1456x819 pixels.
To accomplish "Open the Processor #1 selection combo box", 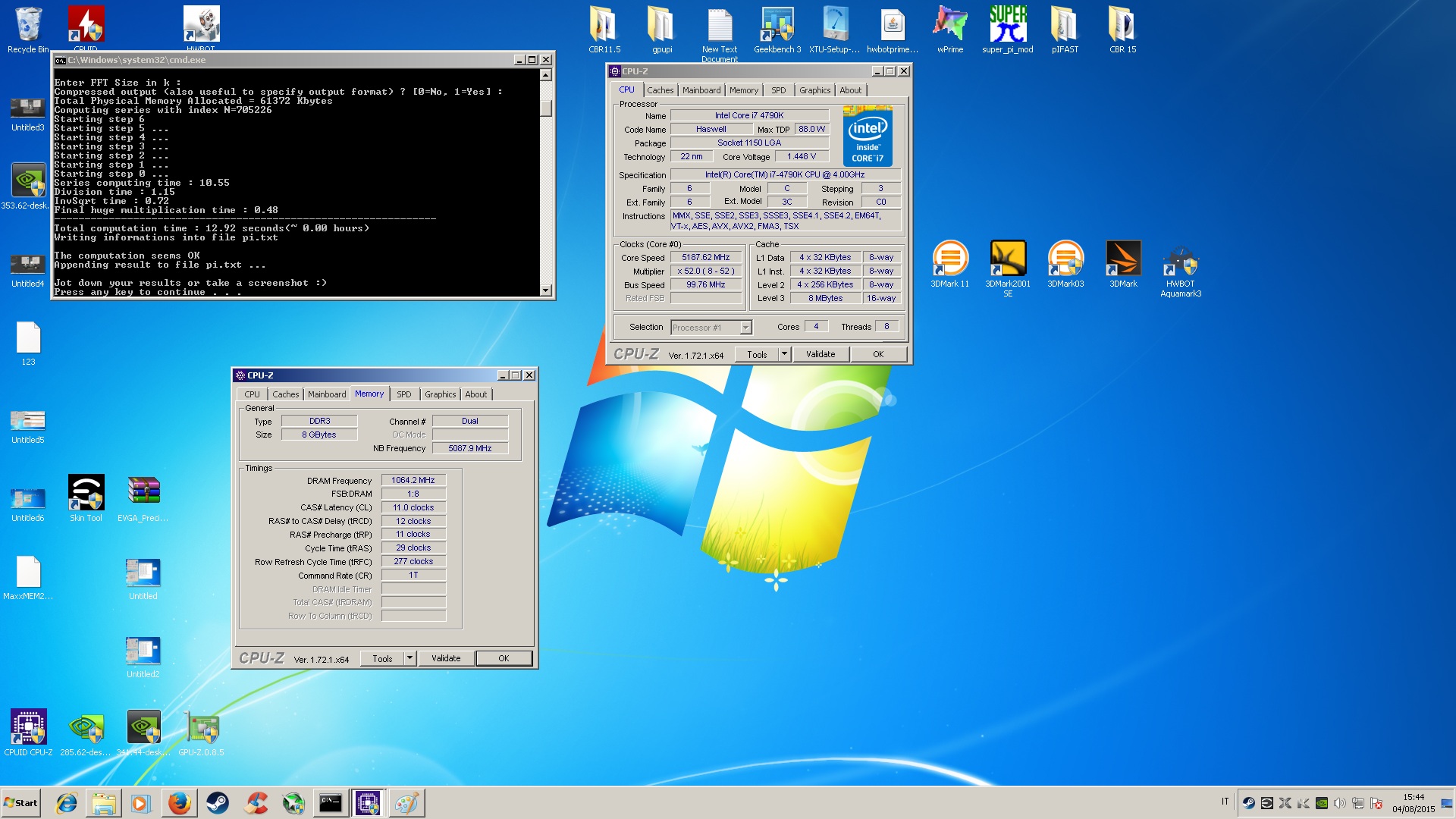I will tap(711, 328).
